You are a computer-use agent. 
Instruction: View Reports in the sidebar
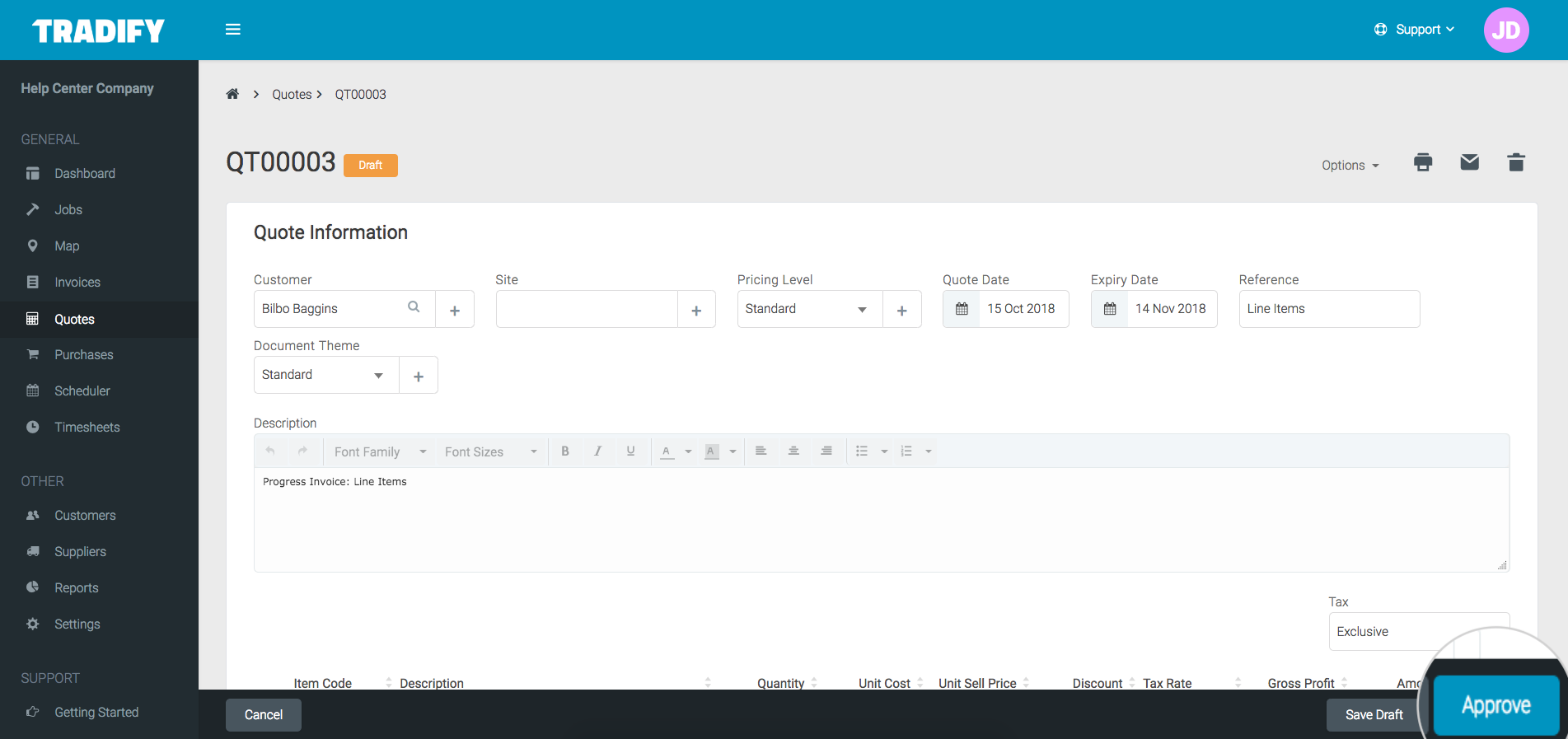click(x=77, y=587)
